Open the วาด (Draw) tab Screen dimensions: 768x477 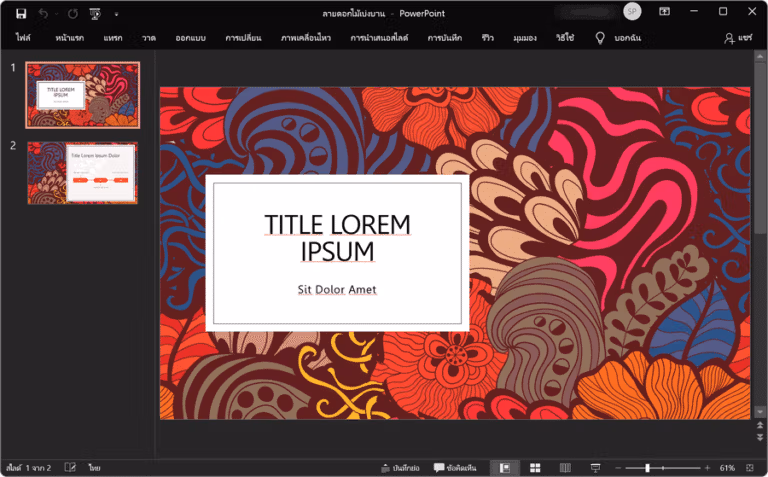tap(148, 38)
